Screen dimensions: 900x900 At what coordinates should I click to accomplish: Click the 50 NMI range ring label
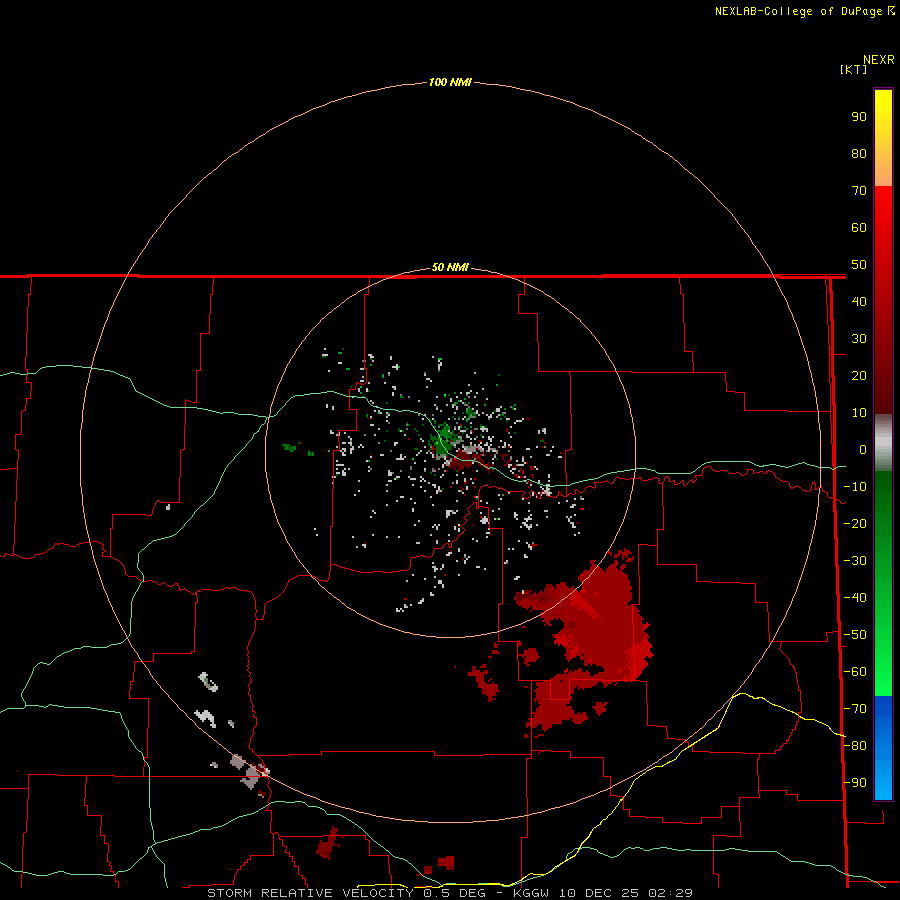(450, 267)
